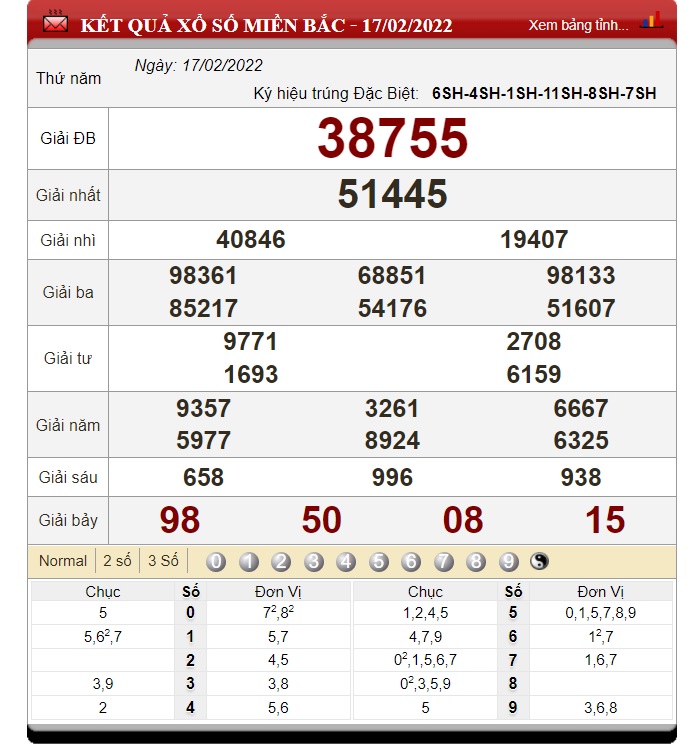The image size is (700, 754).
Task: Click the Giải bảy row label
Action: 68,520
